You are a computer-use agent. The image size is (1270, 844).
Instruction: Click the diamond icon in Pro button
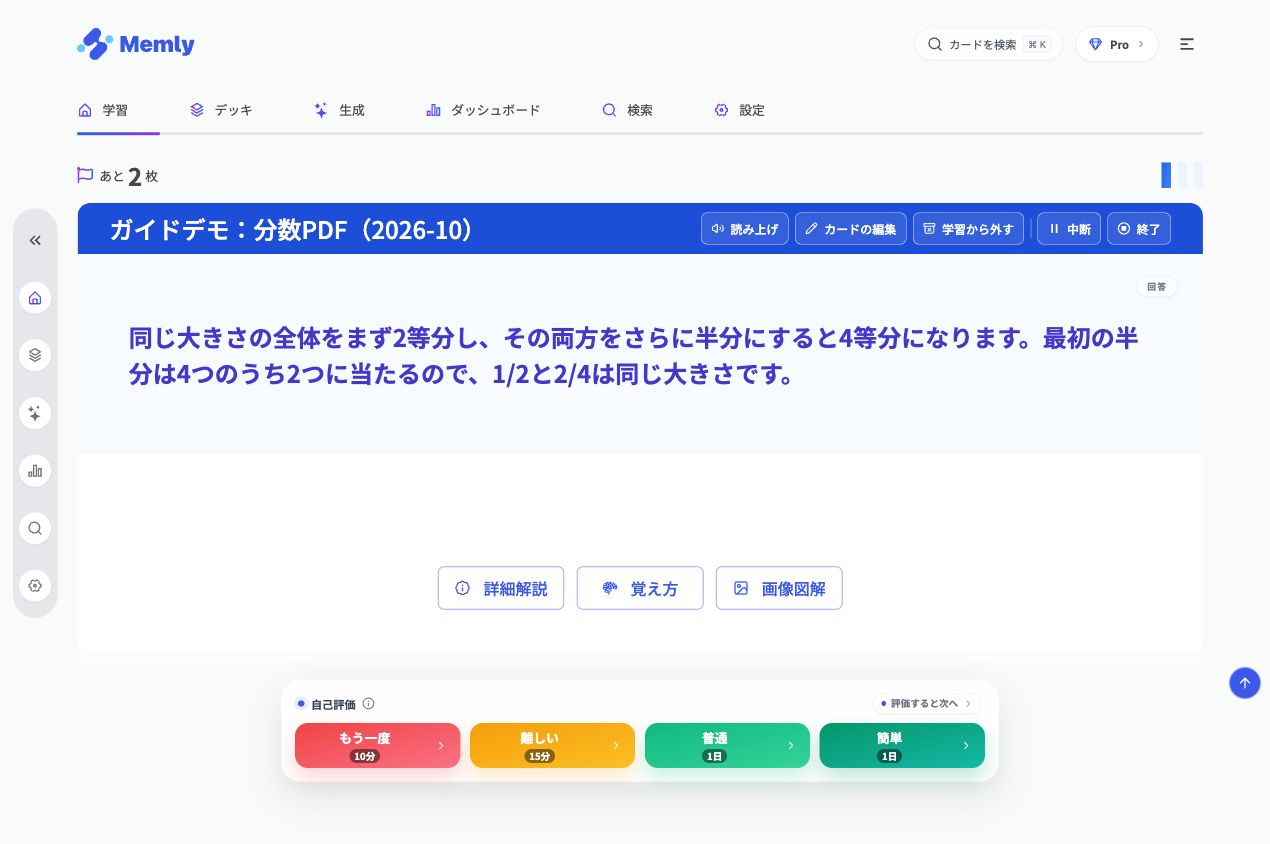1095,44
